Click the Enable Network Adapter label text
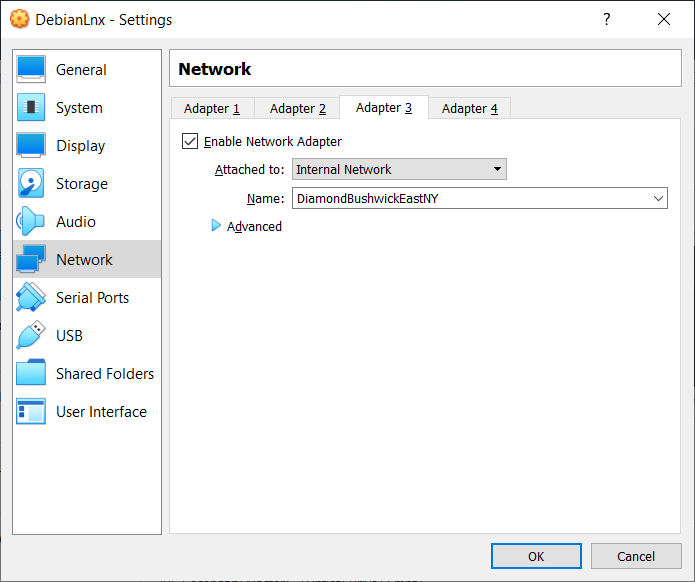The height and width of the screenshot is (582, 695). 273,141
